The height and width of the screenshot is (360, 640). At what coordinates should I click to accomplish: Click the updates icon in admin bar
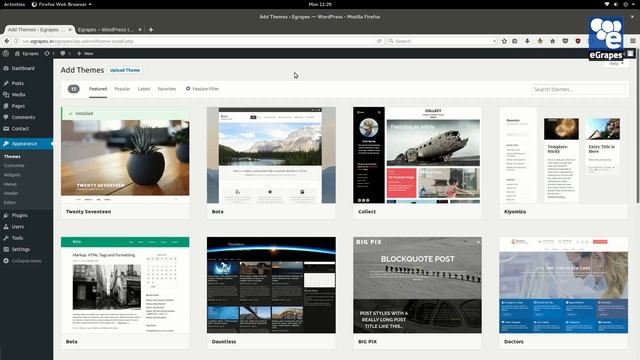(49, 53)
